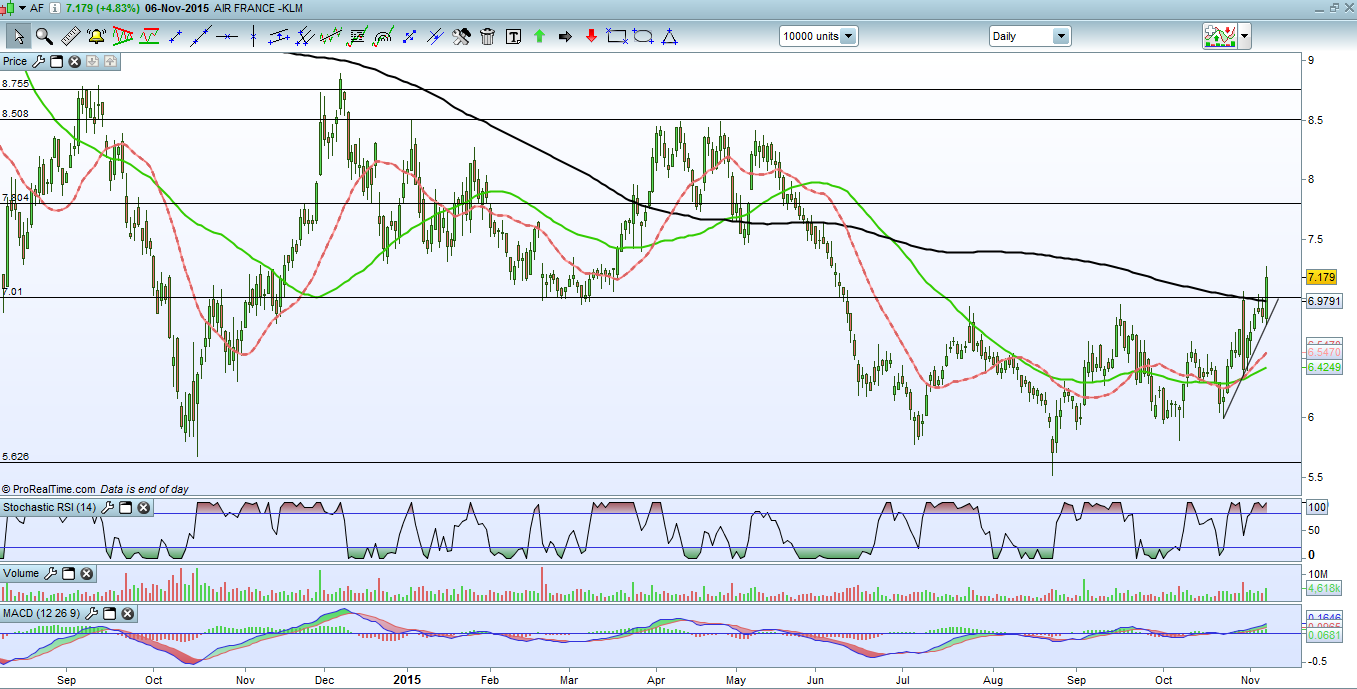Screen dimensions: 1357x689
Task: Select the blue dotted arrow tool
Action: pyautogui.click(x=409, y=37)
